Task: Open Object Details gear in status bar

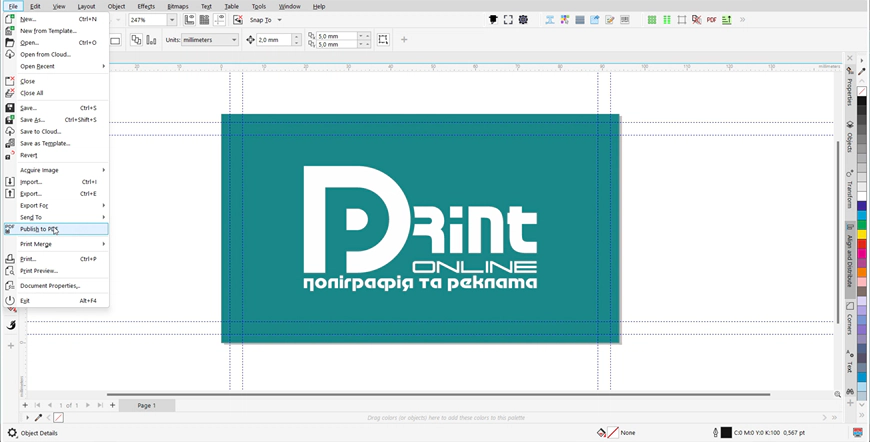Action: (12, 433)
